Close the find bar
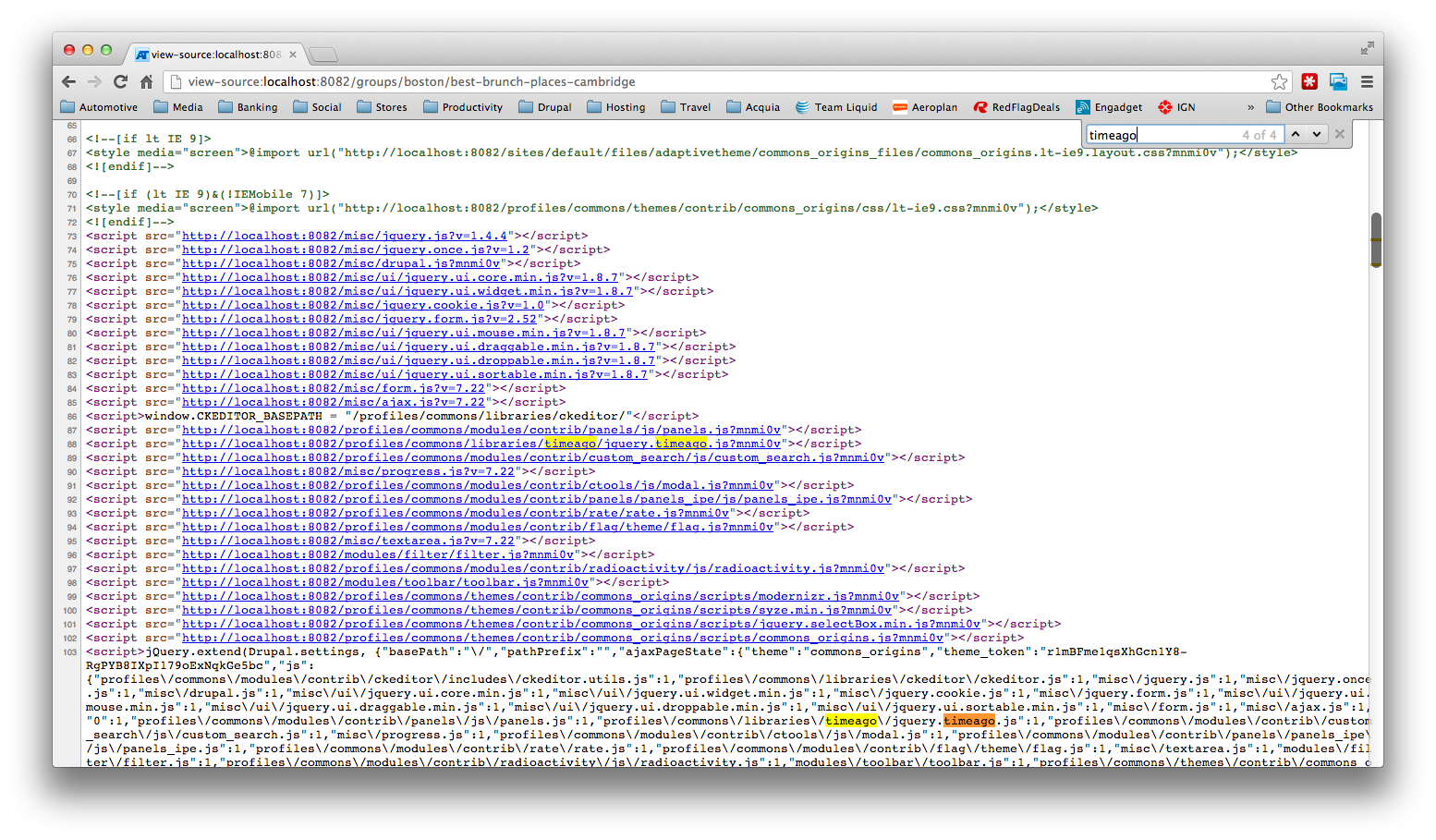 tap(1340, 134)
